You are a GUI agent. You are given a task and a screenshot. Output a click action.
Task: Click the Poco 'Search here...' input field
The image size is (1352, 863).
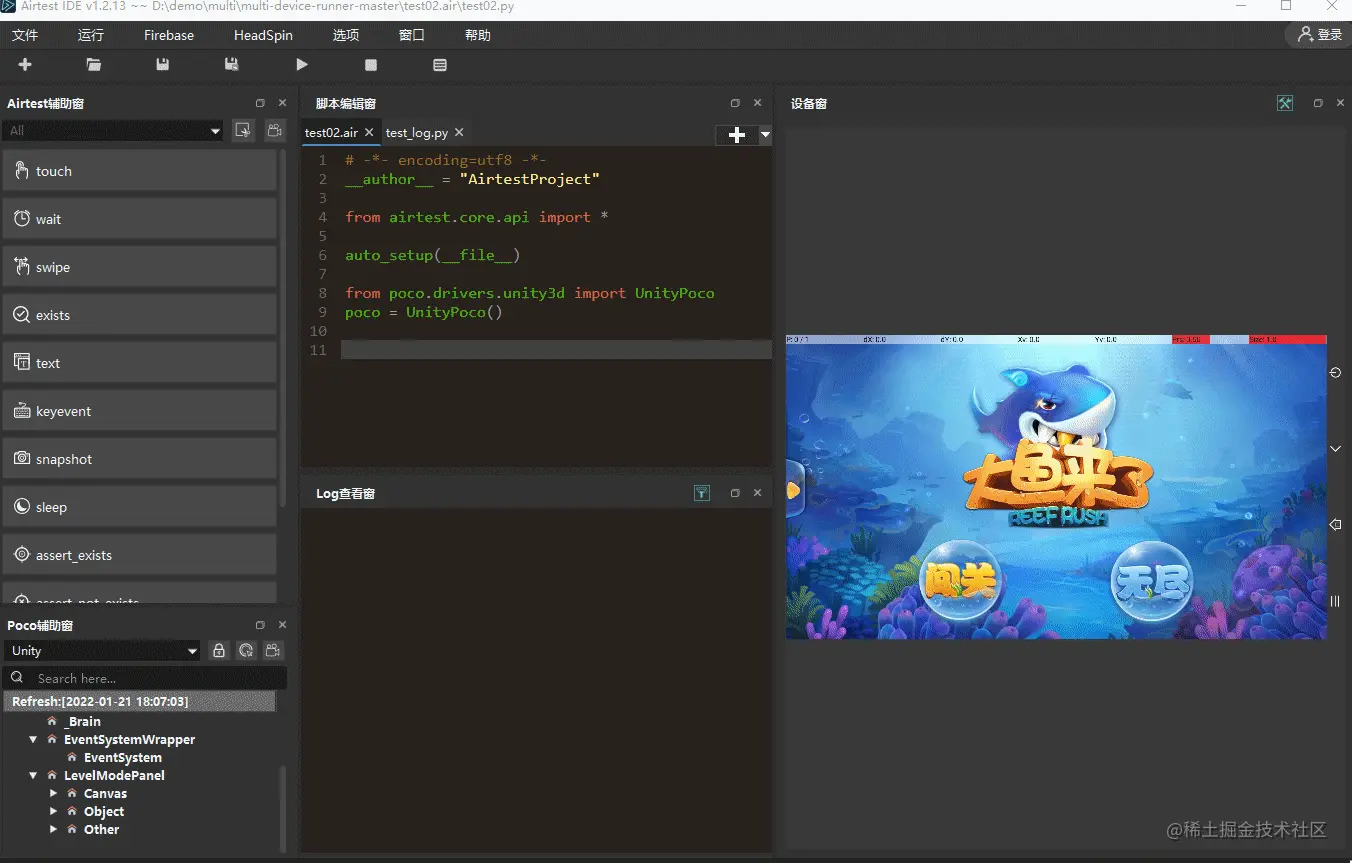coord(150,678)
